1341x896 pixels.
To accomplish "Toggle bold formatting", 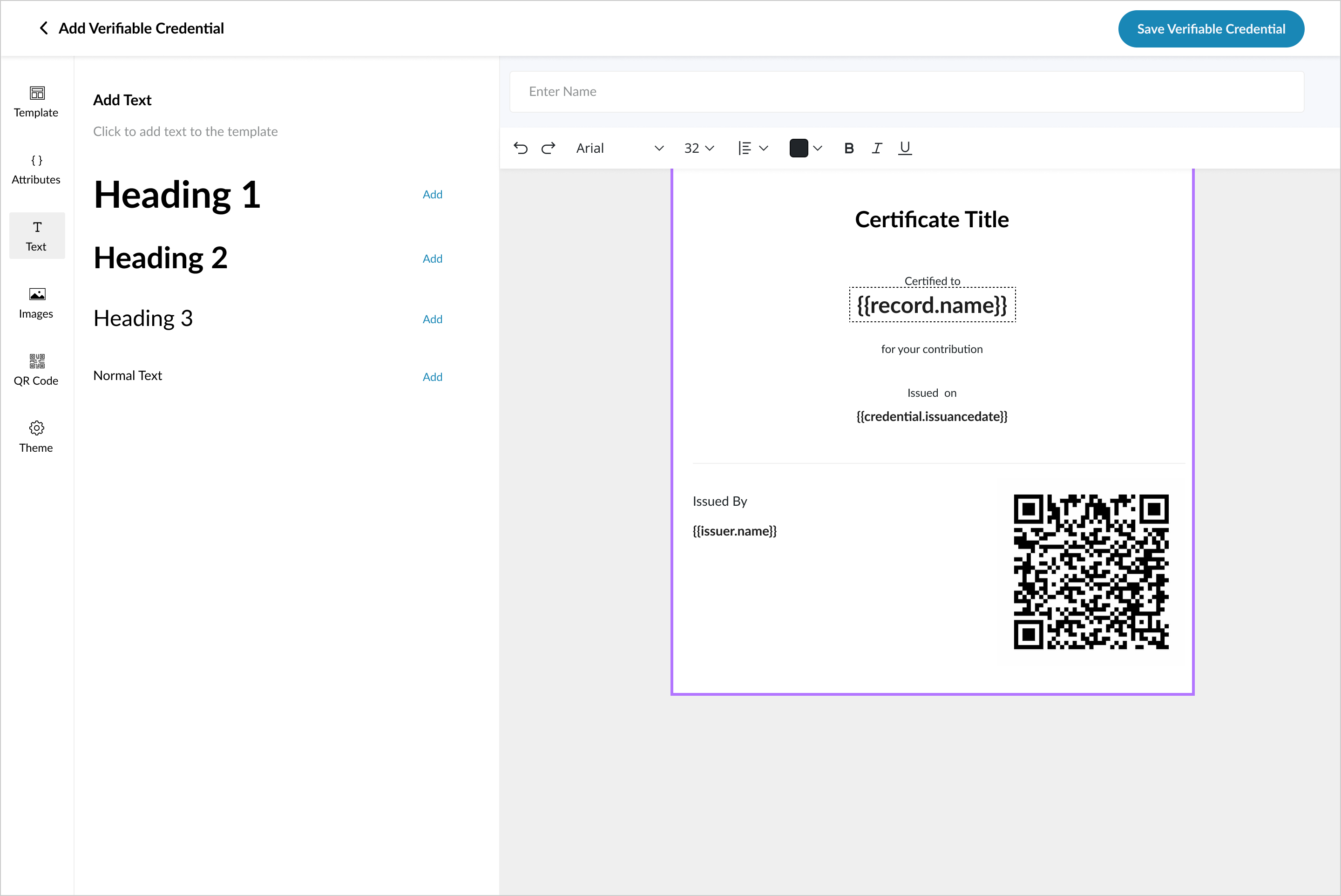I will (849, 149).
